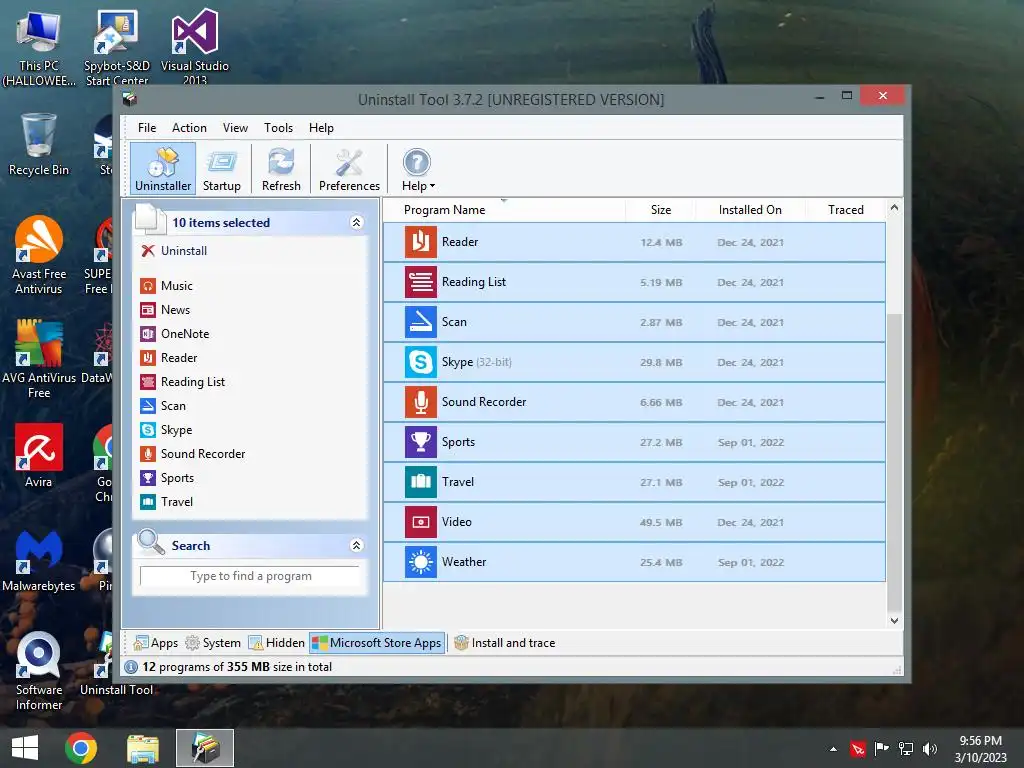The image size is (1024, 768).
Task: Select News in the selected items list
Action: pos(165,310)
